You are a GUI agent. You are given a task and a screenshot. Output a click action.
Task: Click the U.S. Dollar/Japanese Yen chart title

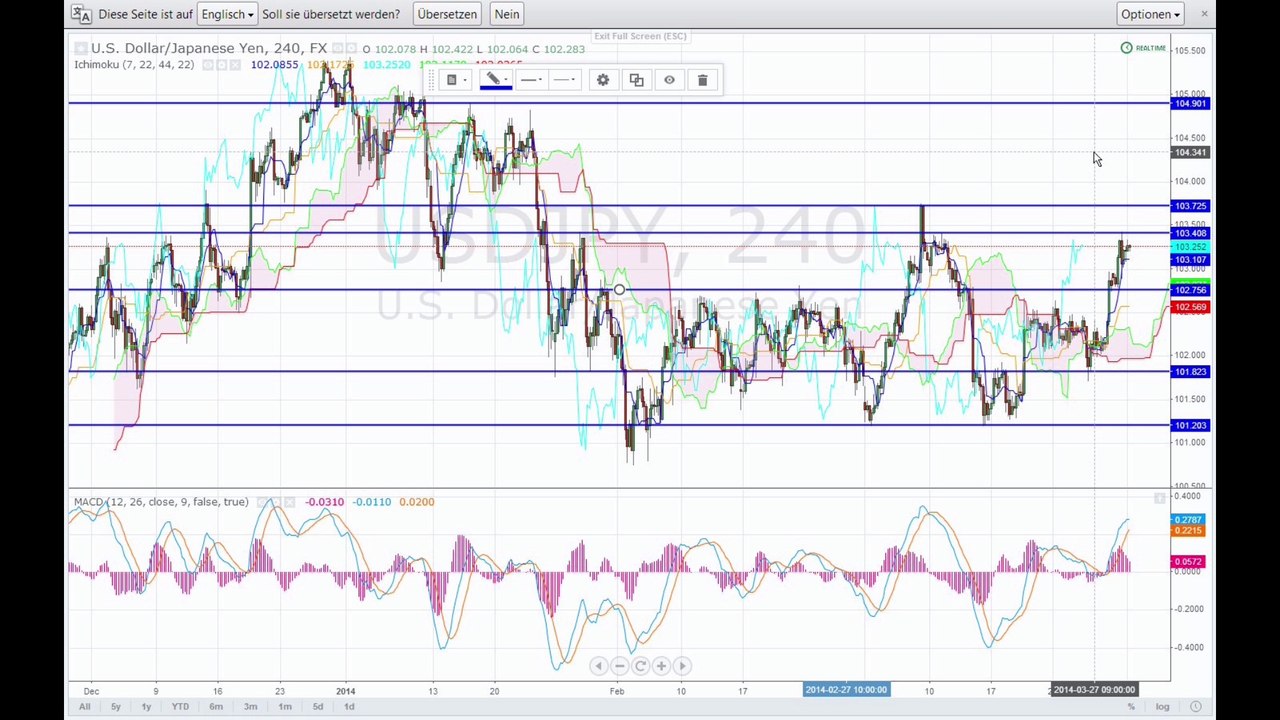(x=209, y=48)
